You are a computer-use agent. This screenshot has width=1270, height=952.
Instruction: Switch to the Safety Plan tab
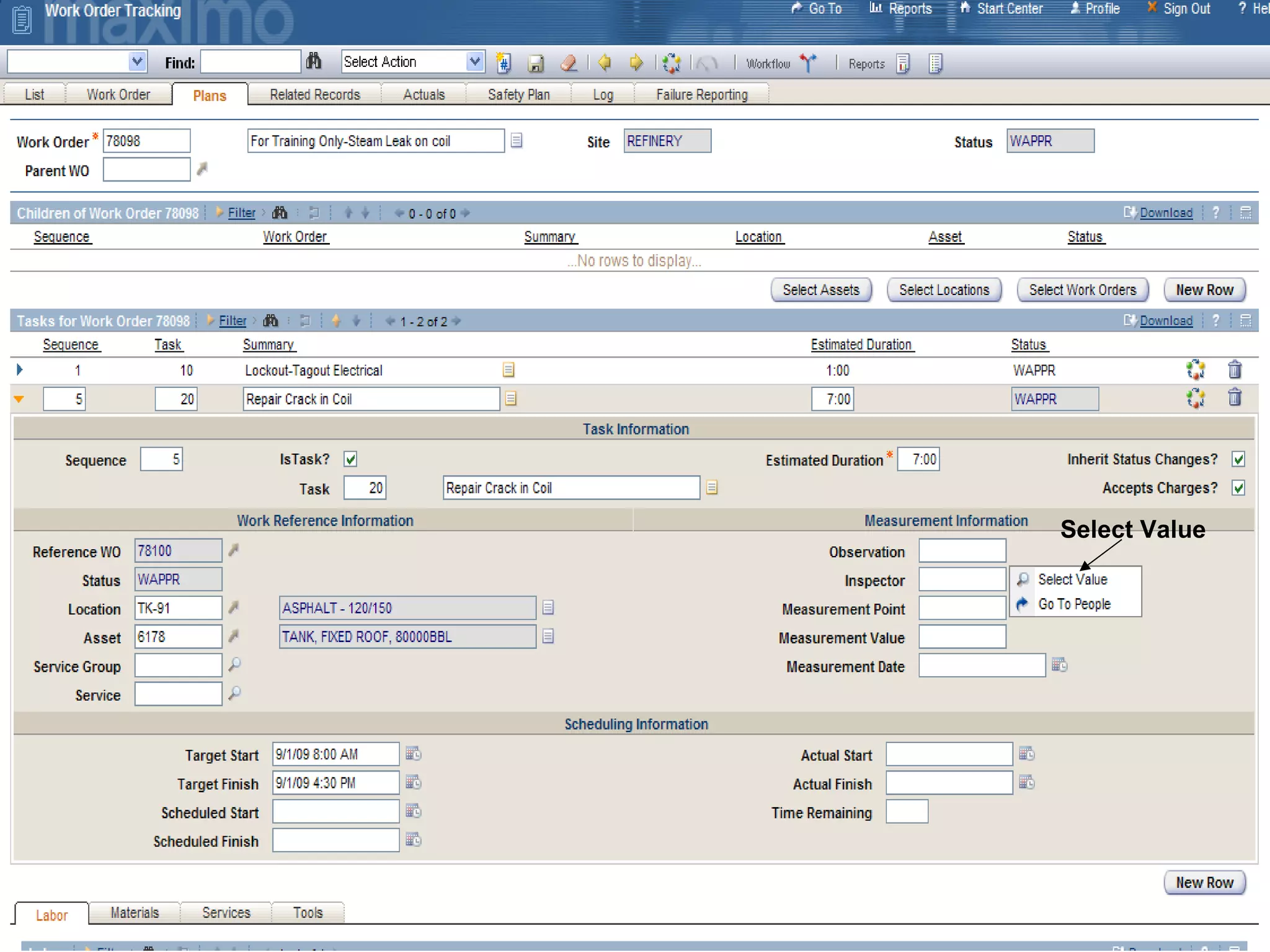pos(518,95)
